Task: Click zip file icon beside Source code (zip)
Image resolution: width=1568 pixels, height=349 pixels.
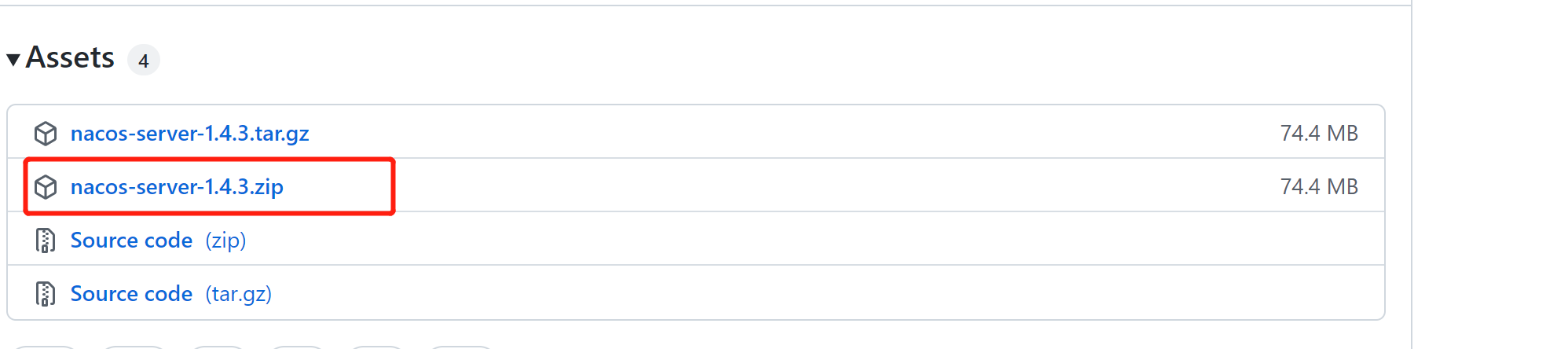Action: (46, 241)
